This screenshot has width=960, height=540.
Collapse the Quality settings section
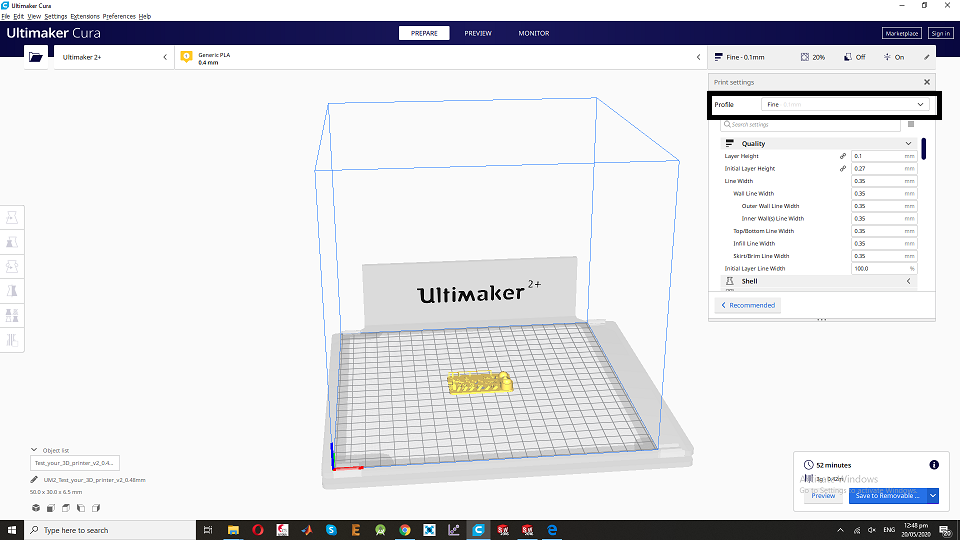[x=819, y=143]
